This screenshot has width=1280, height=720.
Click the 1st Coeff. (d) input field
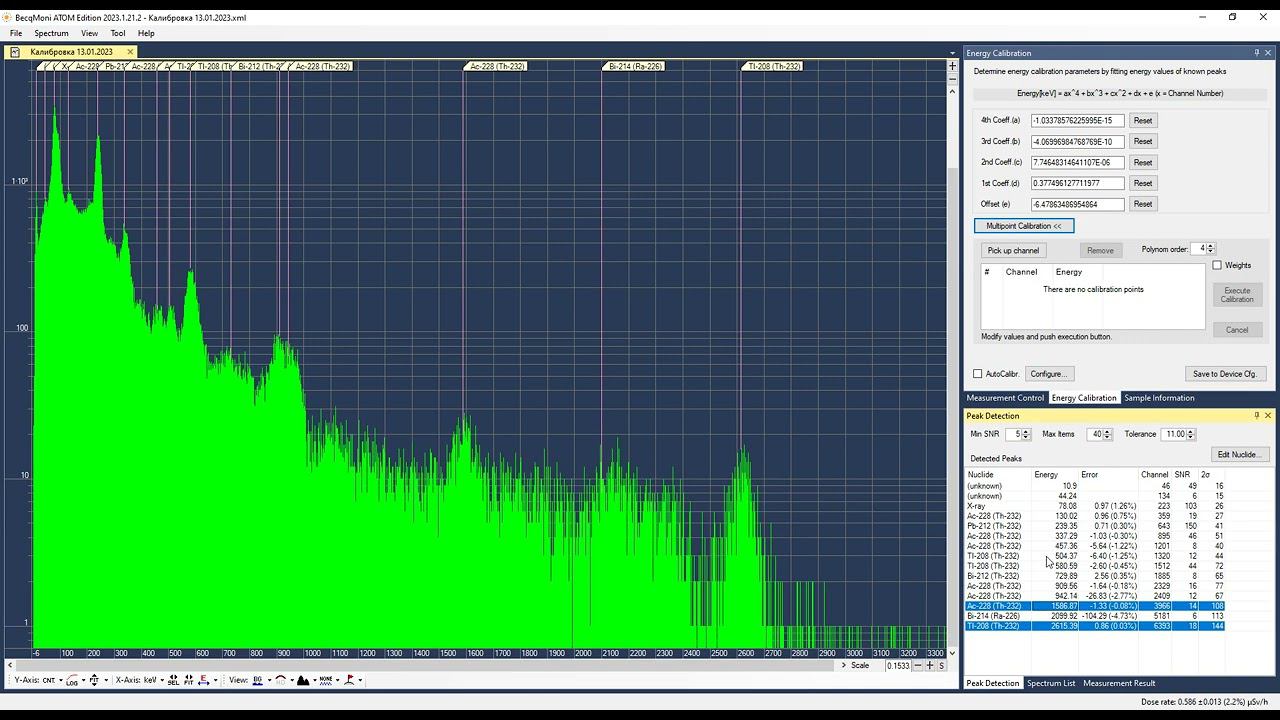[x=1078, y=183]
